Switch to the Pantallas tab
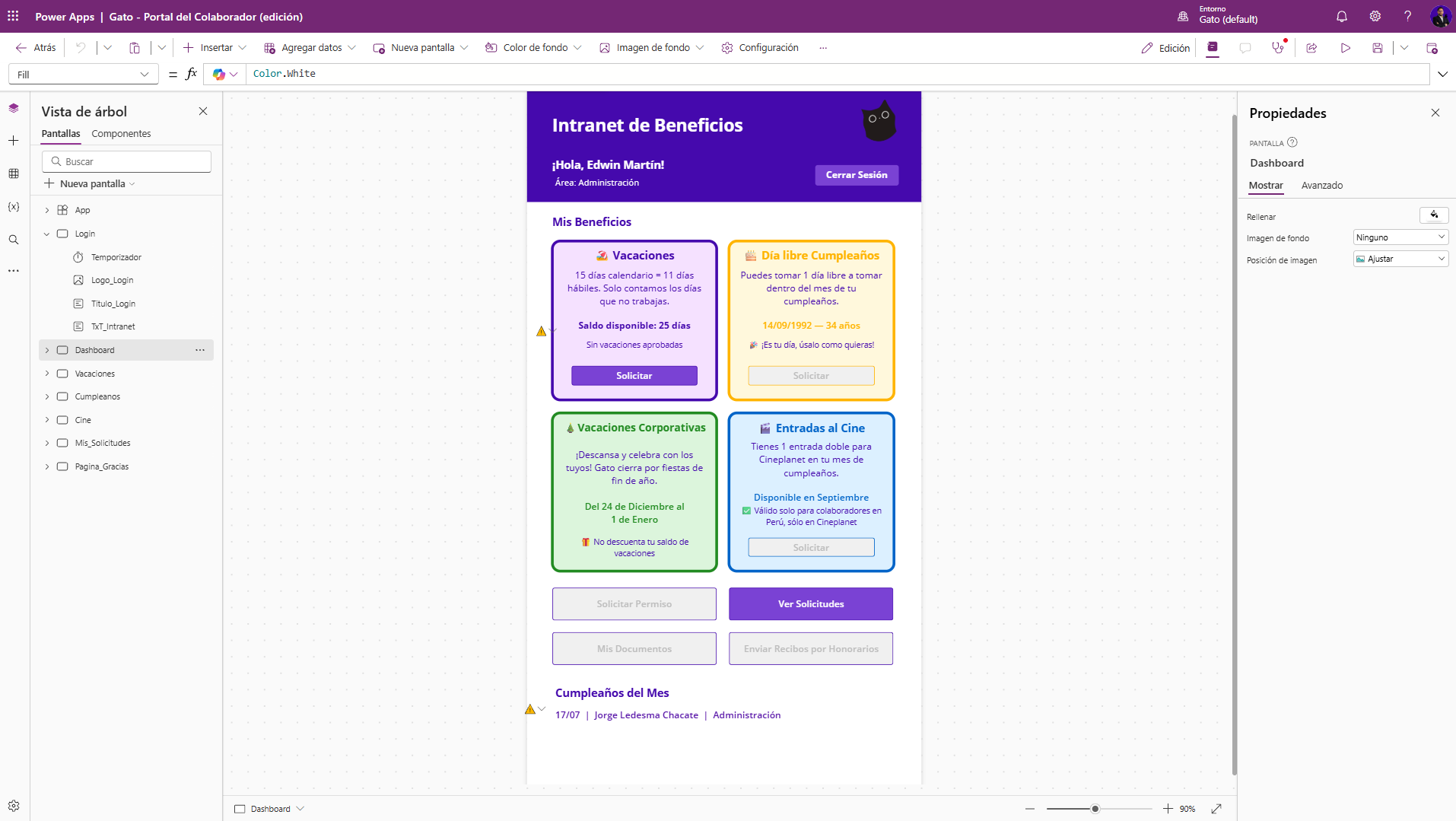 61,133
